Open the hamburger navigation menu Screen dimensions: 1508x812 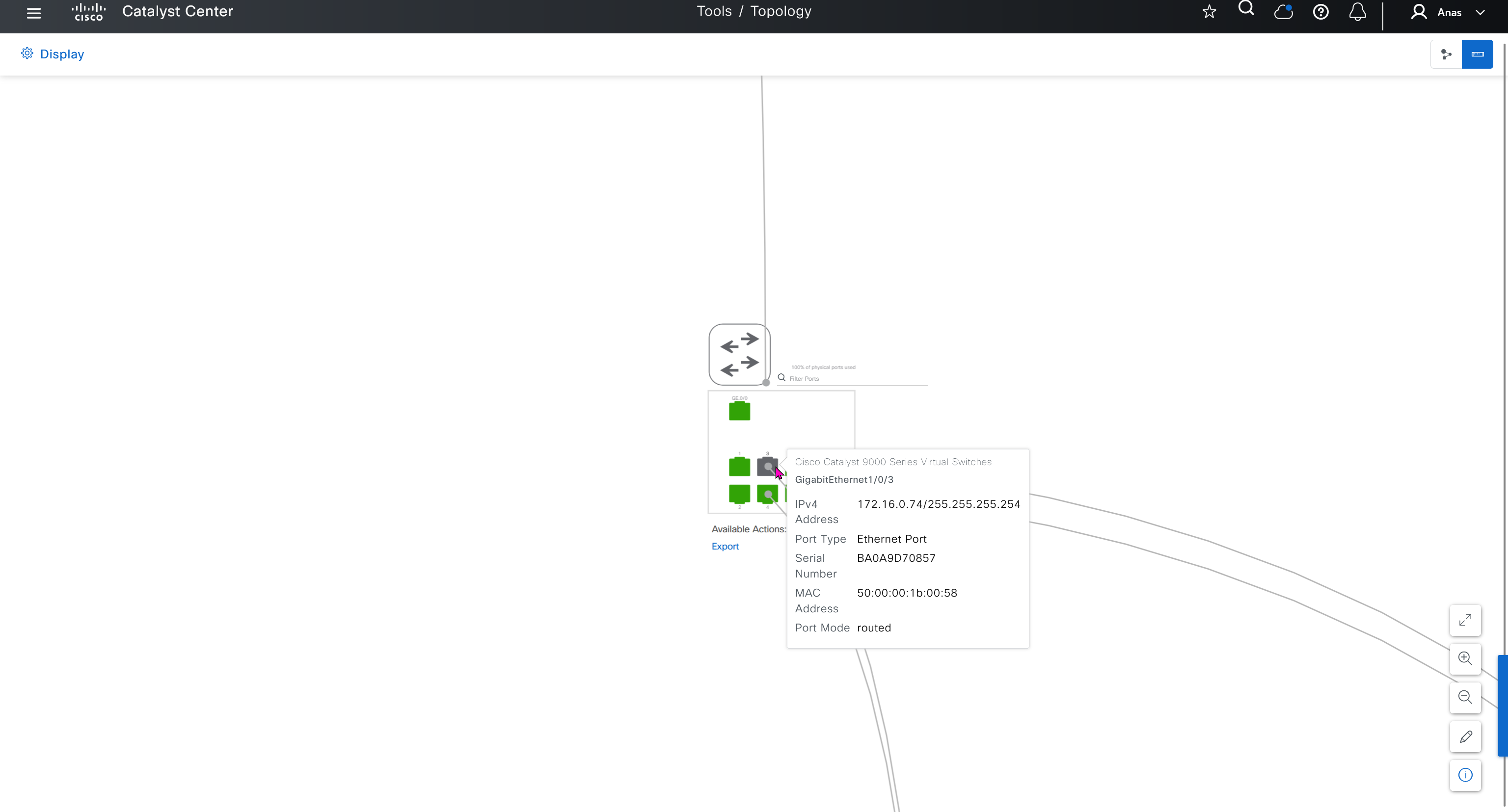33,13
